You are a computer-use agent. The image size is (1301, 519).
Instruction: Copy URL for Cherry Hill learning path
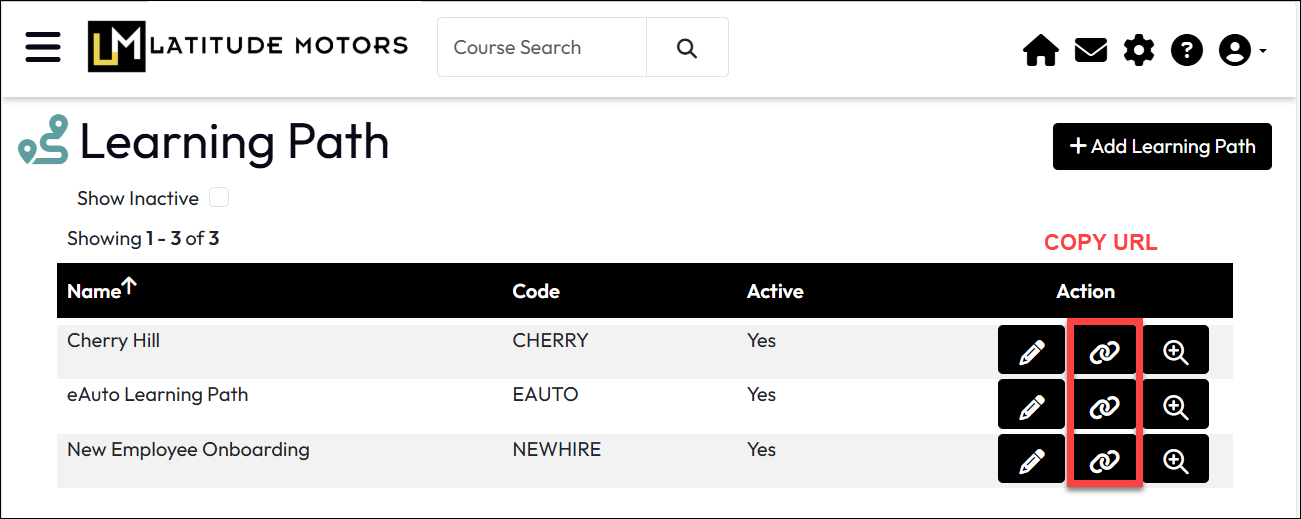1104,351
